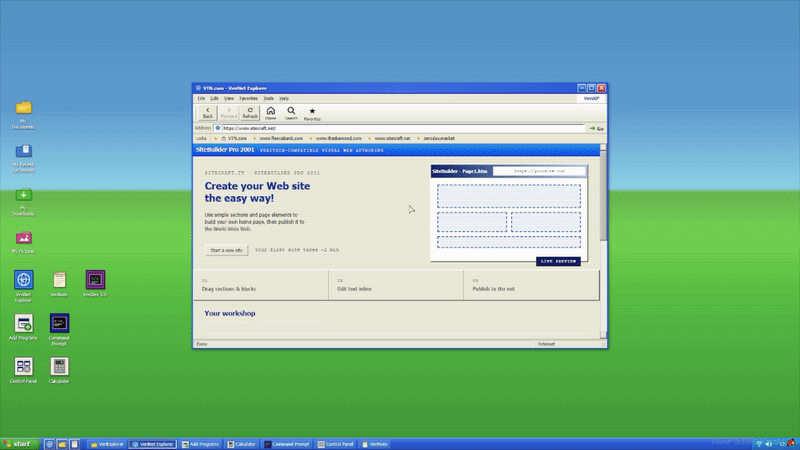The height and width of the screenshot is (450, 800).
Task: Click the Edit text inline step
Action: (396, 285)
